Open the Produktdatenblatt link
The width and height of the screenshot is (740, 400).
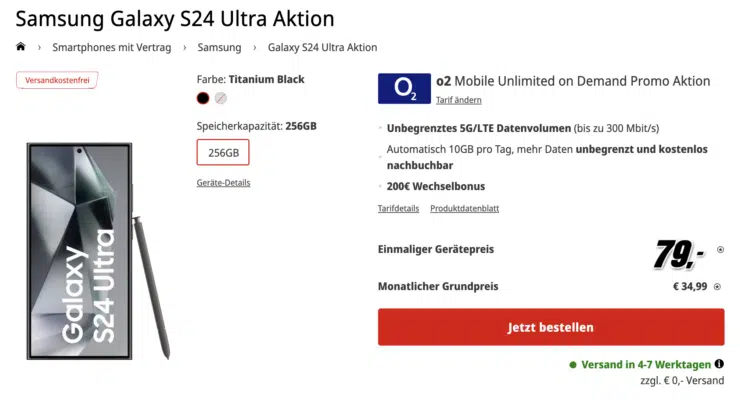(x=464, y=208)
